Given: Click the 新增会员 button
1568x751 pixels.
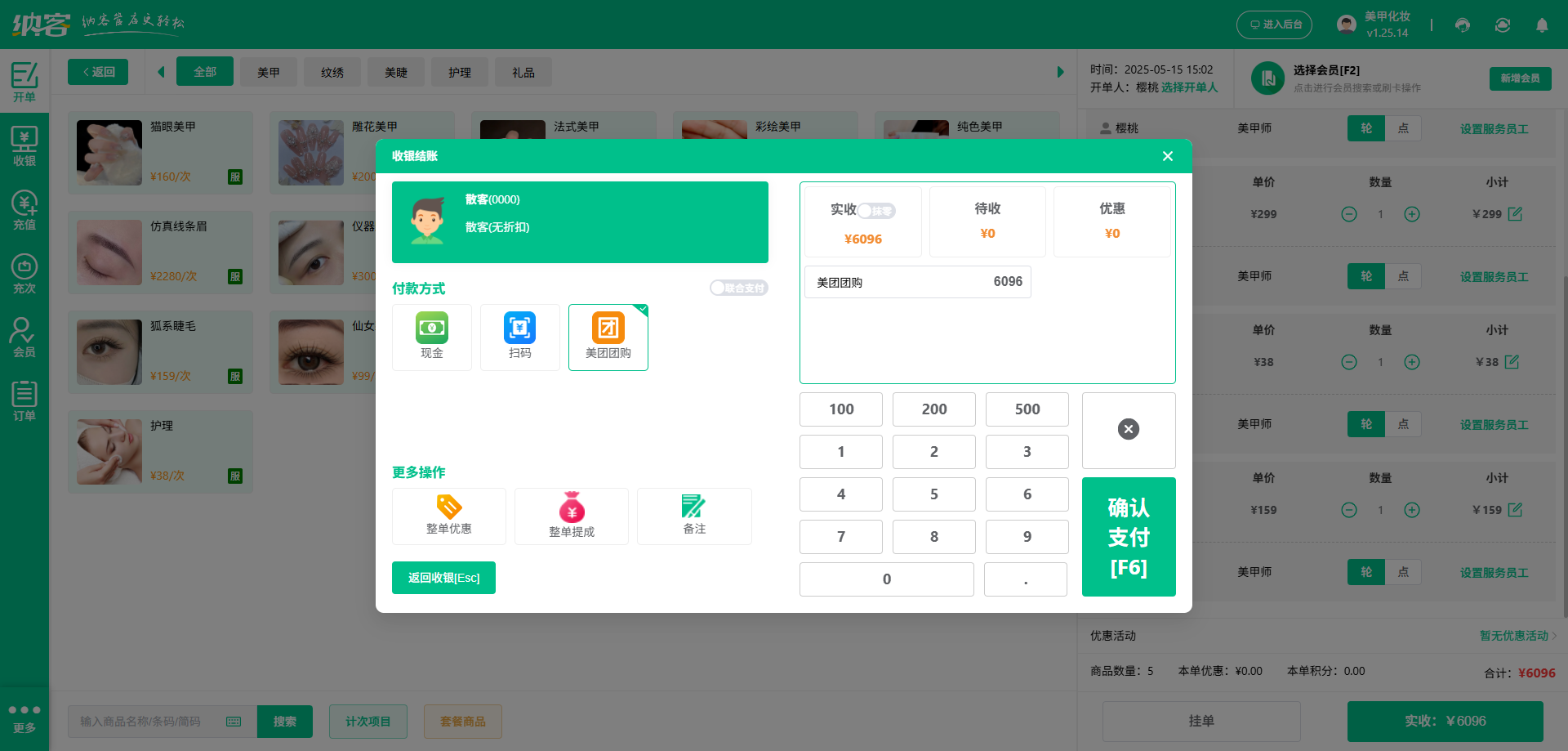Looking at the screenshot, I should click(x=1520, y=78).
